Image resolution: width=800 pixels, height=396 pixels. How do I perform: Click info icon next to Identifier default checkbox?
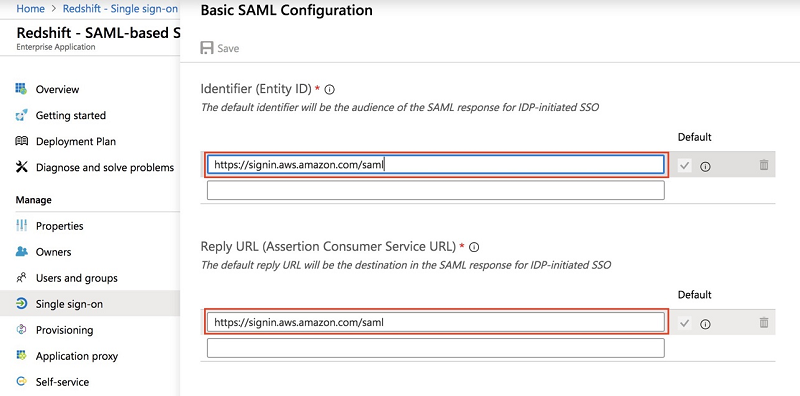706,166
